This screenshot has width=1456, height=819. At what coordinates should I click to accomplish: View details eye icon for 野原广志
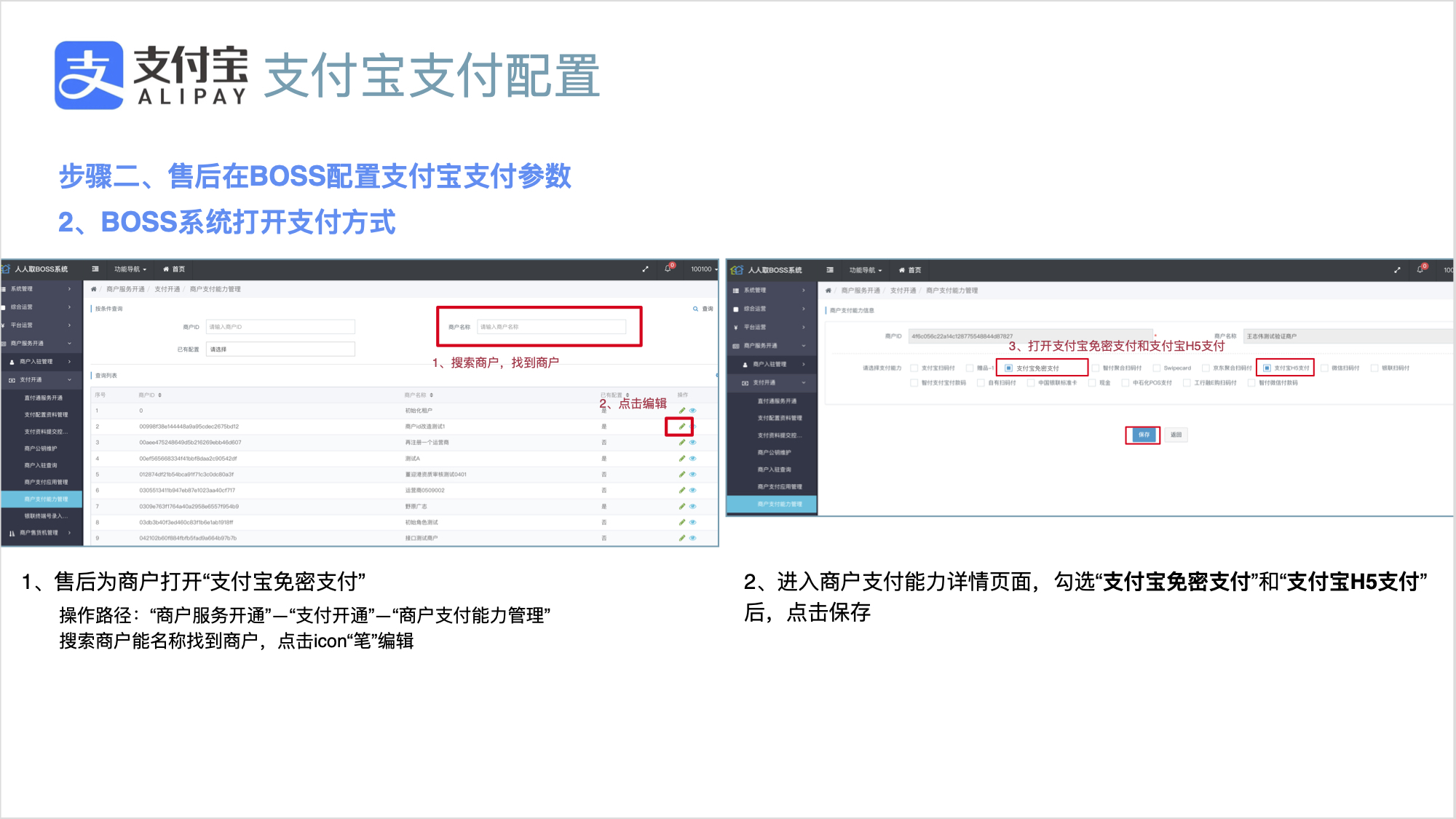(693, 507)
